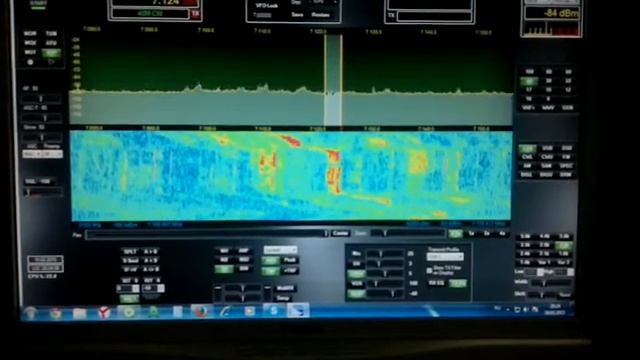Toggle the MOX transmit button

click(x=30, y=43)
